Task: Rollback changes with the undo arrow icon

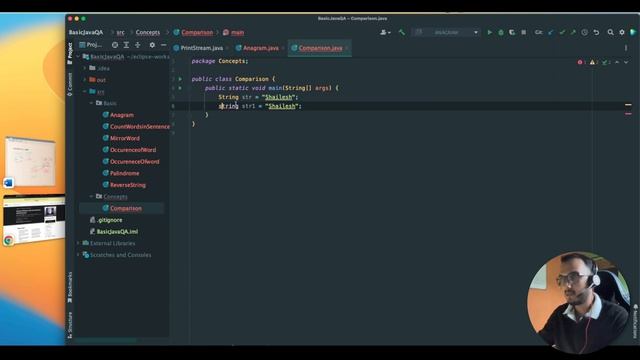Action: click(x=596, y=32)
